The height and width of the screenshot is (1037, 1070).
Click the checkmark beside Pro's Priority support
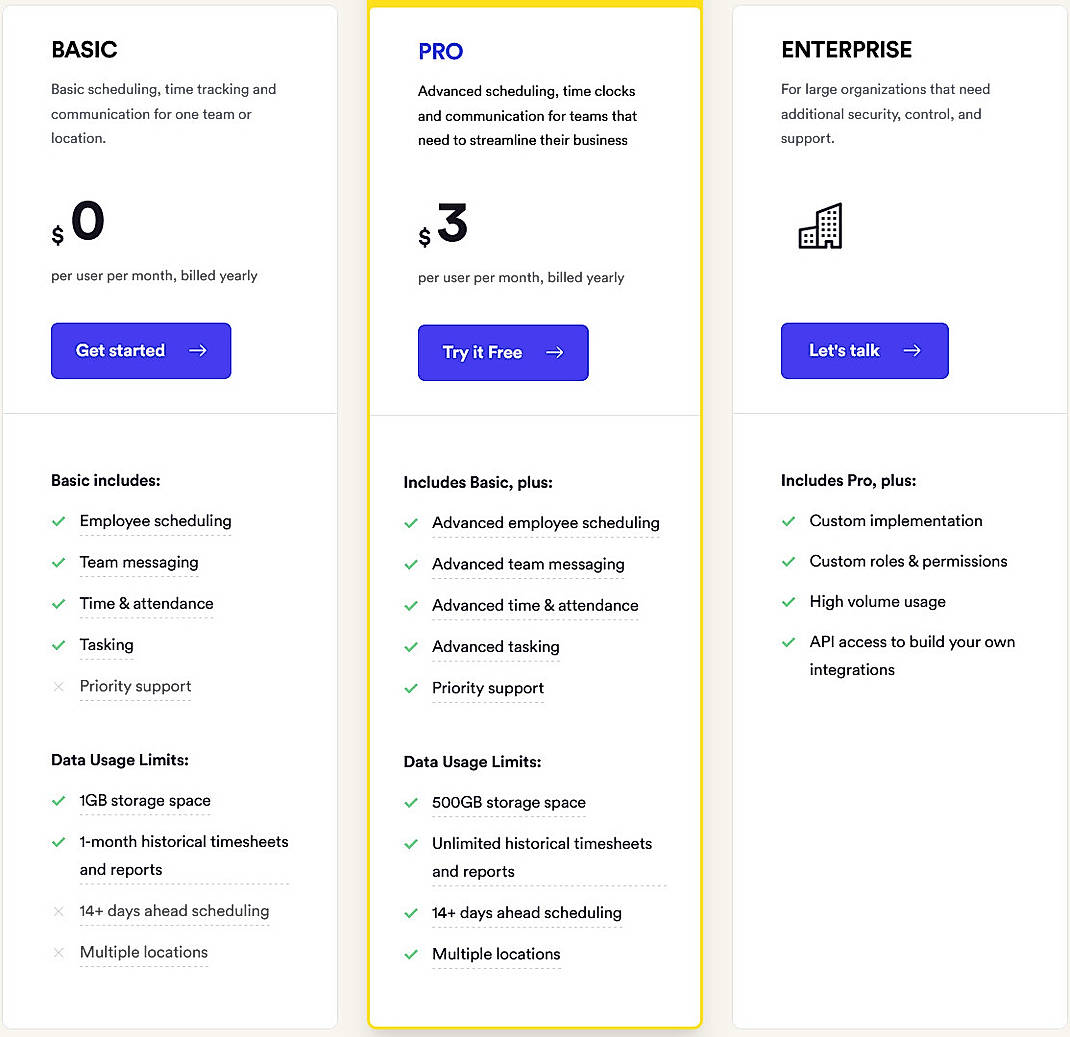411,689
